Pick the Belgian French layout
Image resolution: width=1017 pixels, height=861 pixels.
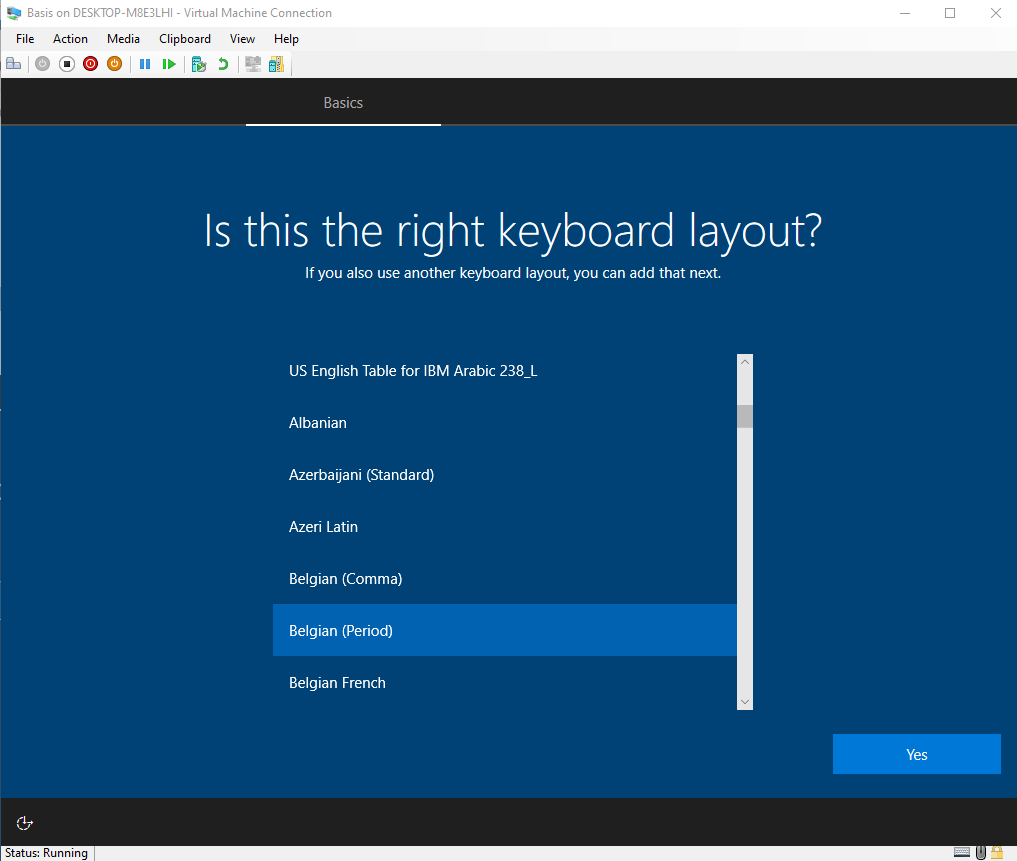[505, 682]
